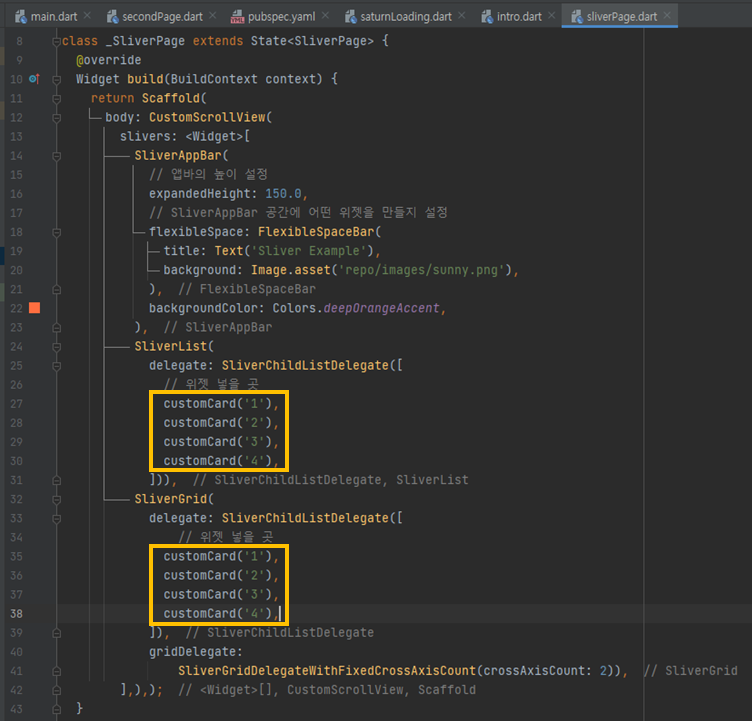Collapse the Scaffold fold at line 11
This screenshot has height=721, width=752.
click(57, 99)
